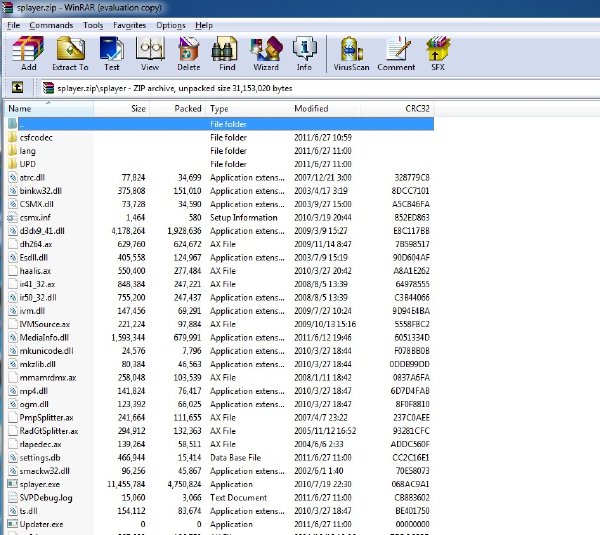Select the UPD folder icon
The image size is (600, 535).
pos(13,164)
